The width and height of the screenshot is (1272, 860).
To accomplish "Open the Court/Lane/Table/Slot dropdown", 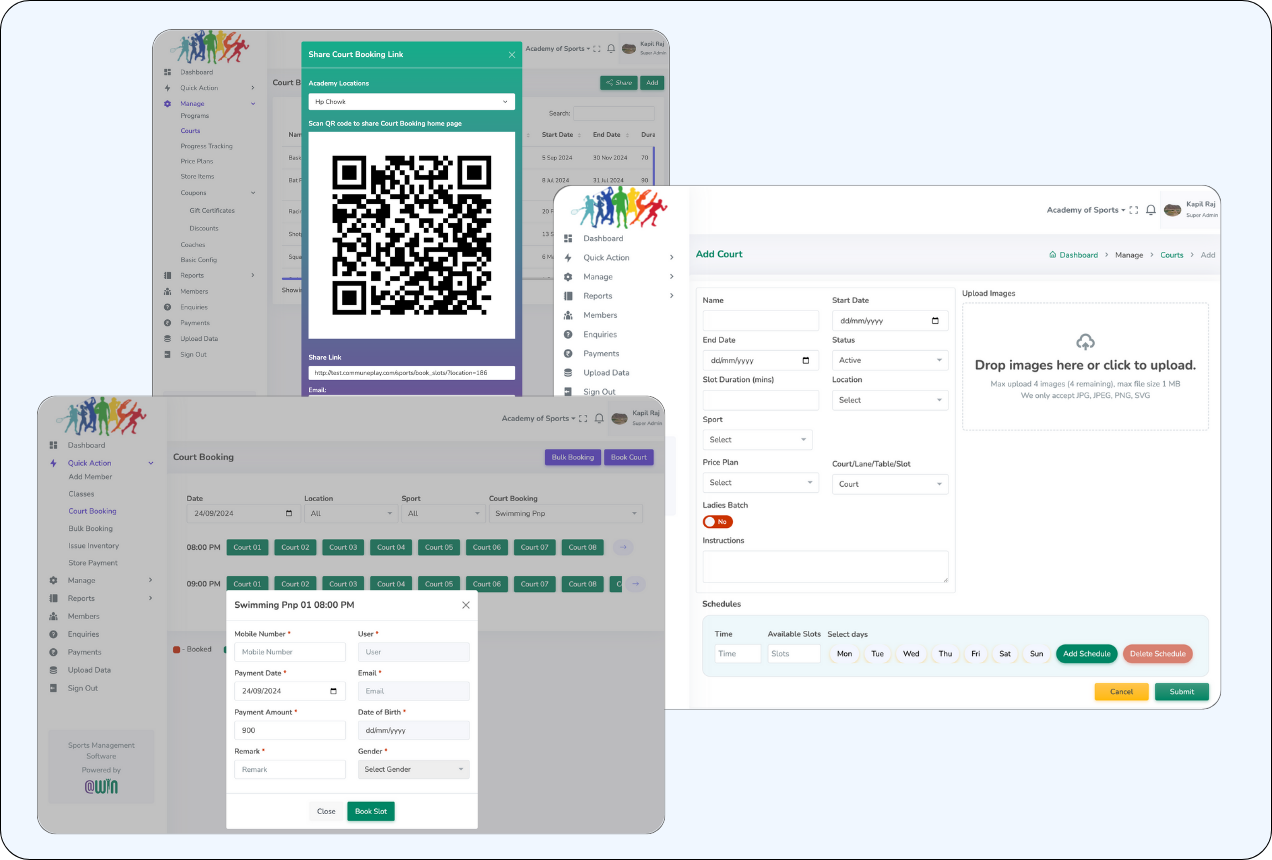I will [890, 484].
